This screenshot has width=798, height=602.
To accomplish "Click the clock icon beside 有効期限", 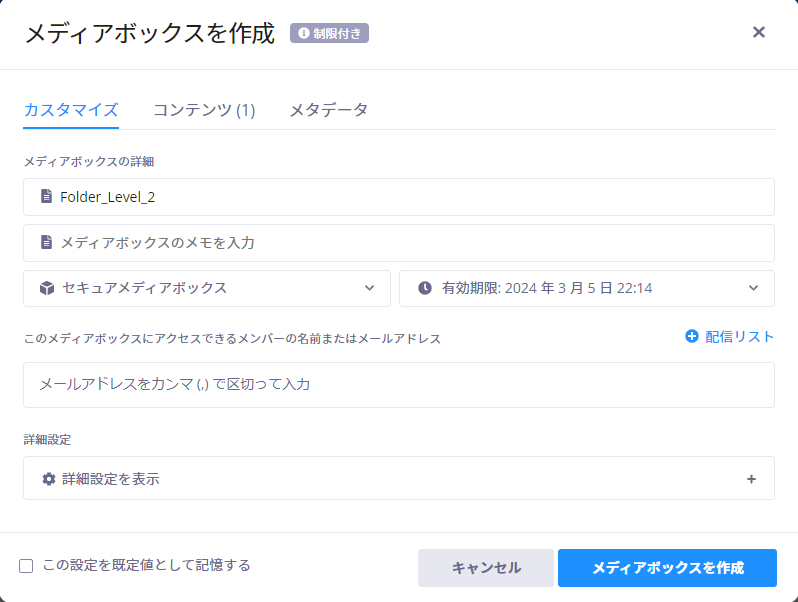I will [x=425, y=288].
